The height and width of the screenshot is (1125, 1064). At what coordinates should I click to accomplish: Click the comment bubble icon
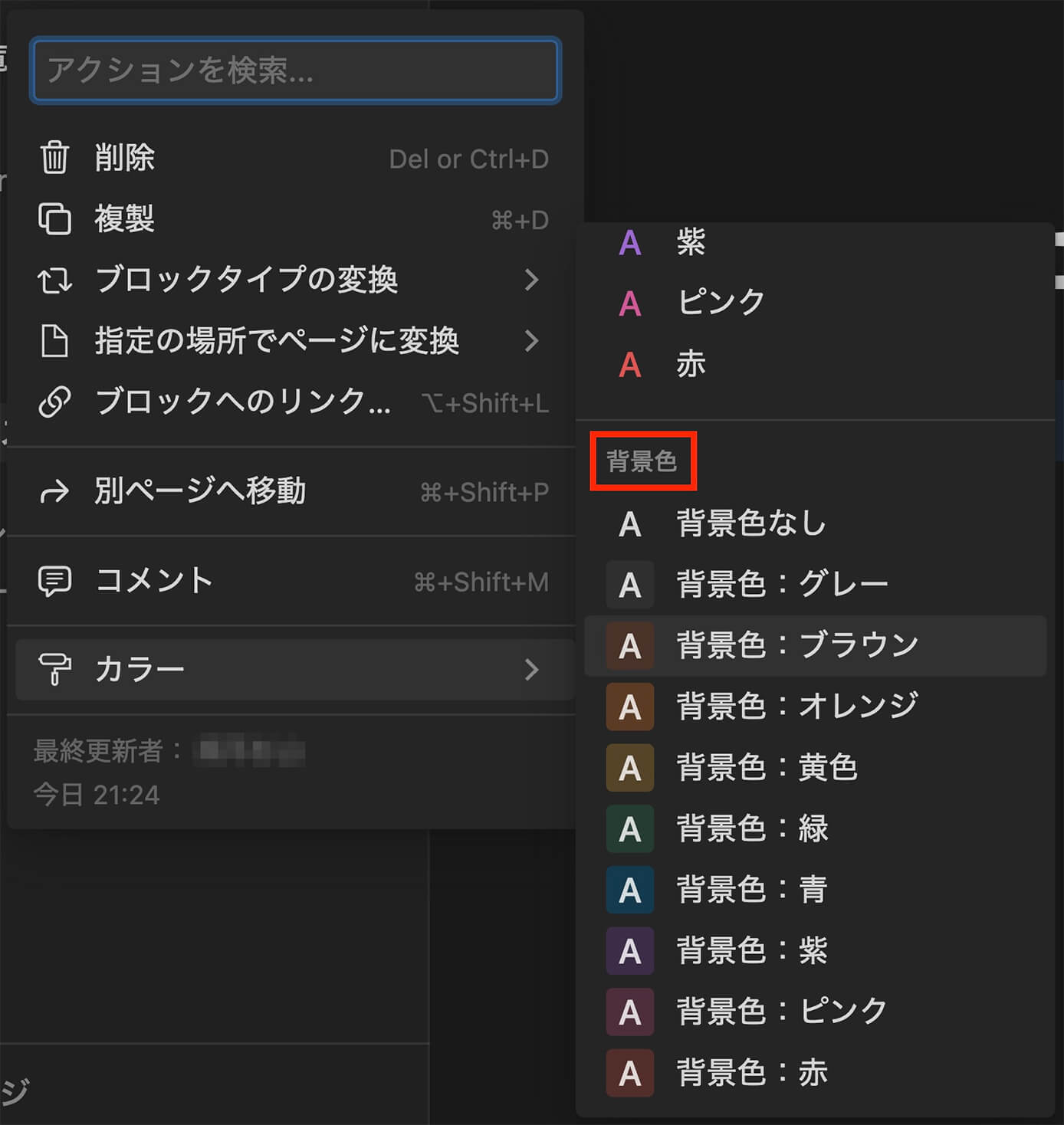(54, 582)
